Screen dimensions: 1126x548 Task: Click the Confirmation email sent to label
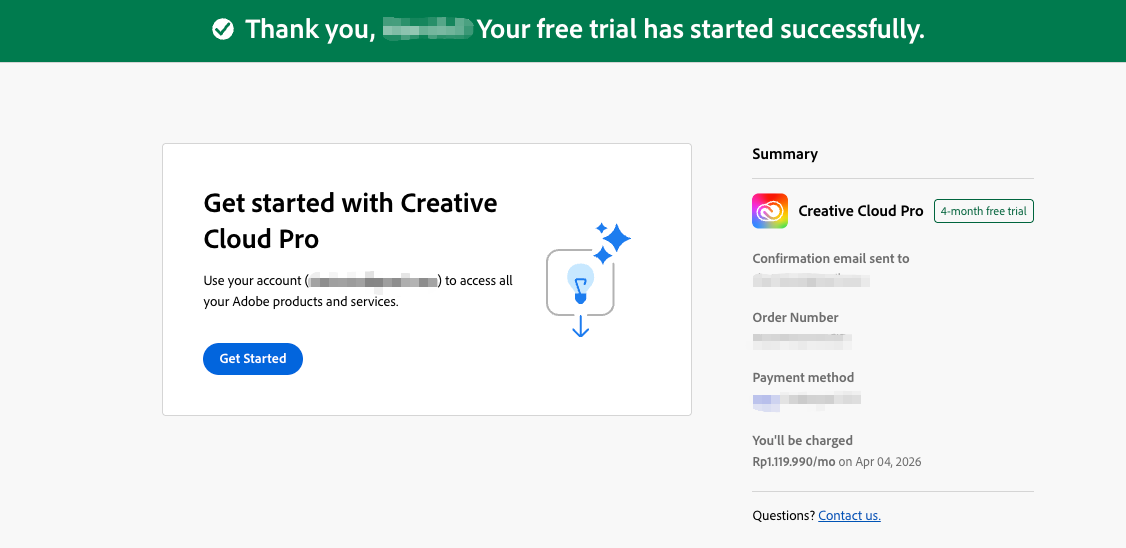(831, 258)
